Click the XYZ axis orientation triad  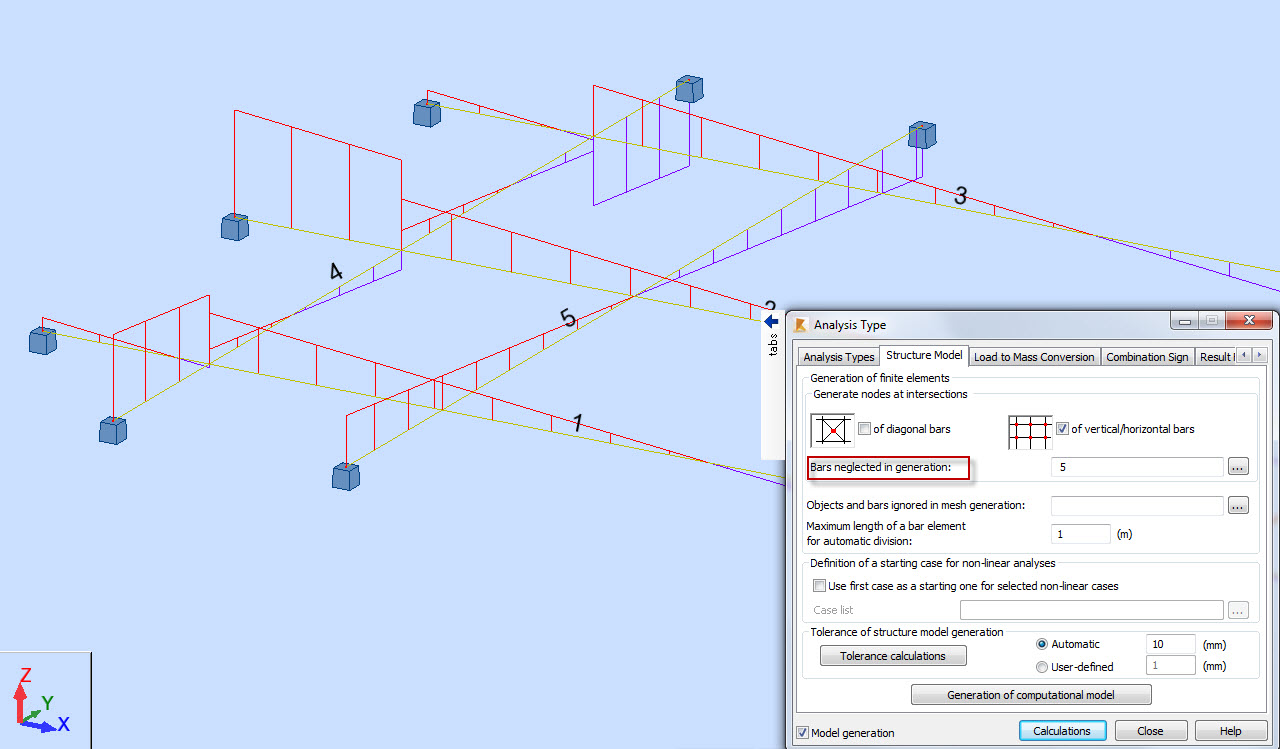tap(44, 700)
